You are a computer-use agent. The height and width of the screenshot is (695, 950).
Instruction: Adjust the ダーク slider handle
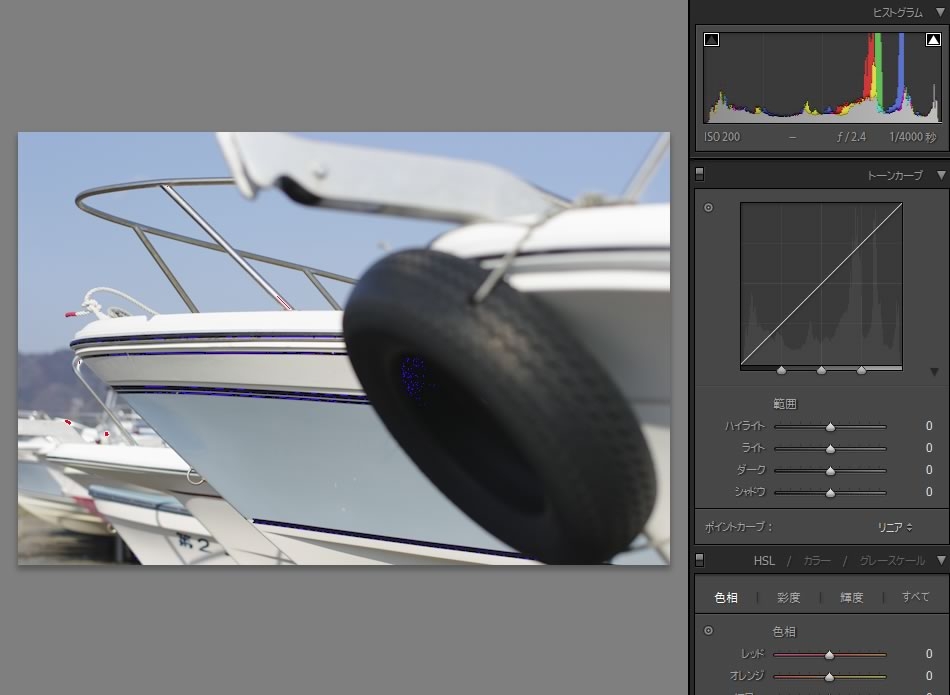point(830,471)
